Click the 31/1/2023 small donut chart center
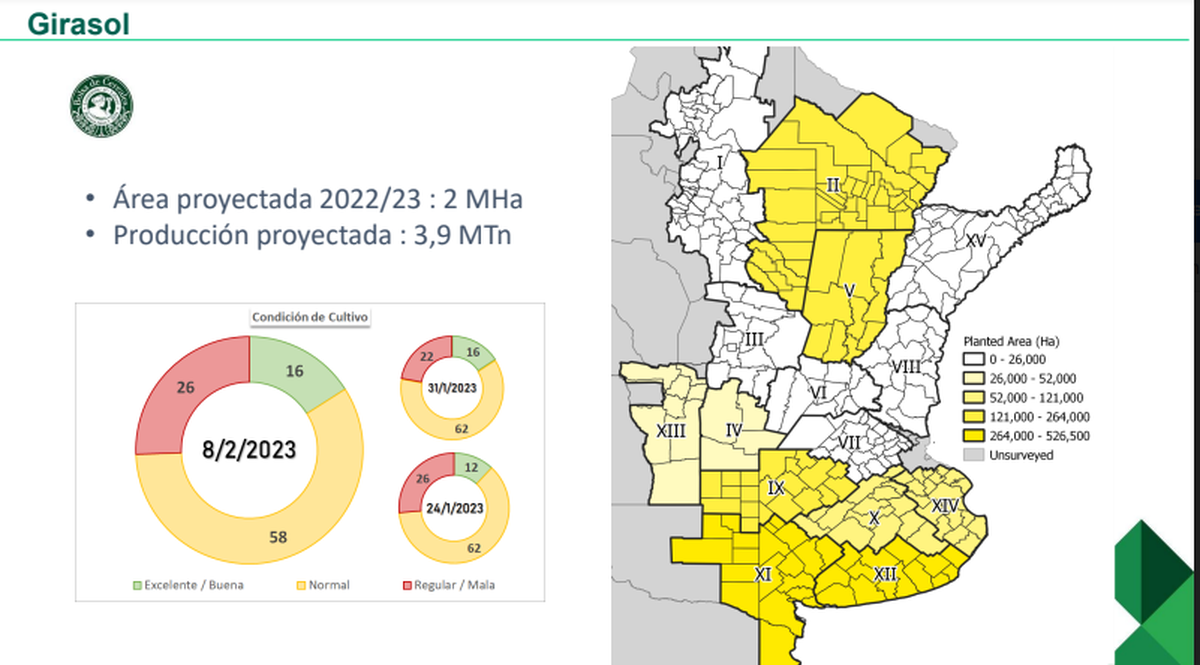The image size is (1200, 665). click(x=452, y=388)
